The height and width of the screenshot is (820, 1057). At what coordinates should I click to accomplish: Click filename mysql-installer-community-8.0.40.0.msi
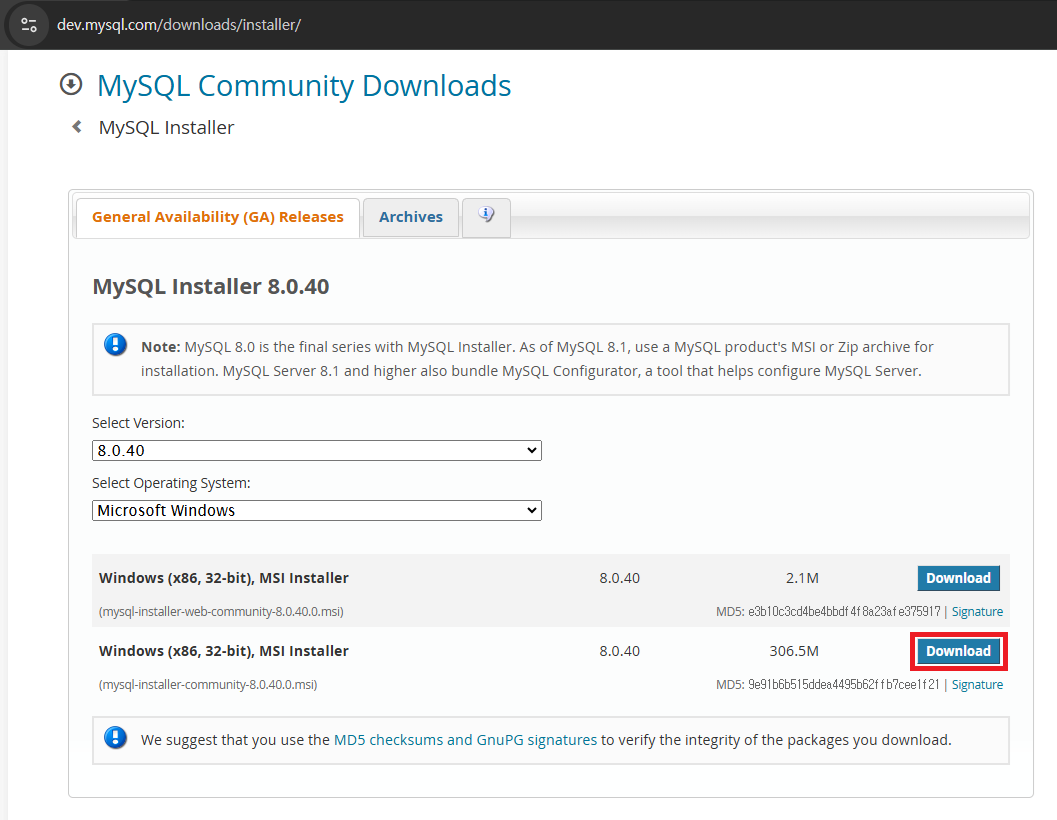[x=208, y=684]
